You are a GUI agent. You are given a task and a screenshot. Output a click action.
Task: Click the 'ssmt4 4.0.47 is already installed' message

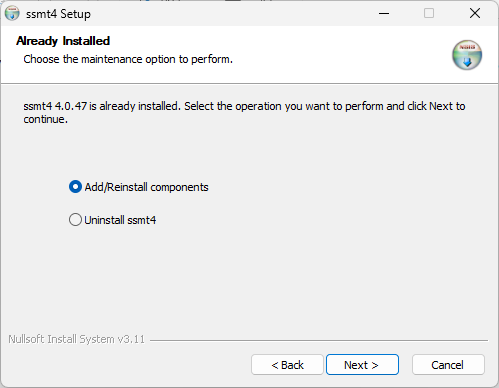coord(244,113)
